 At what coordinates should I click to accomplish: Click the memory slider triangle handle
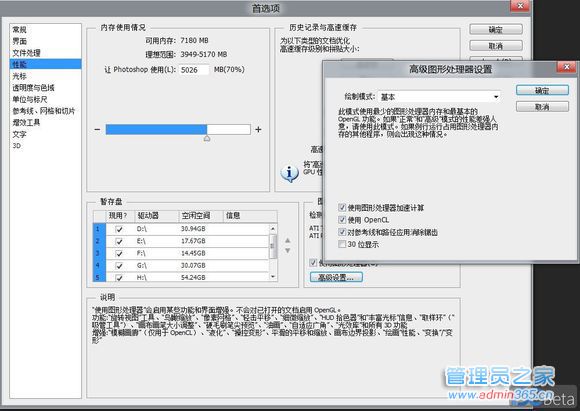coord(207,138)
